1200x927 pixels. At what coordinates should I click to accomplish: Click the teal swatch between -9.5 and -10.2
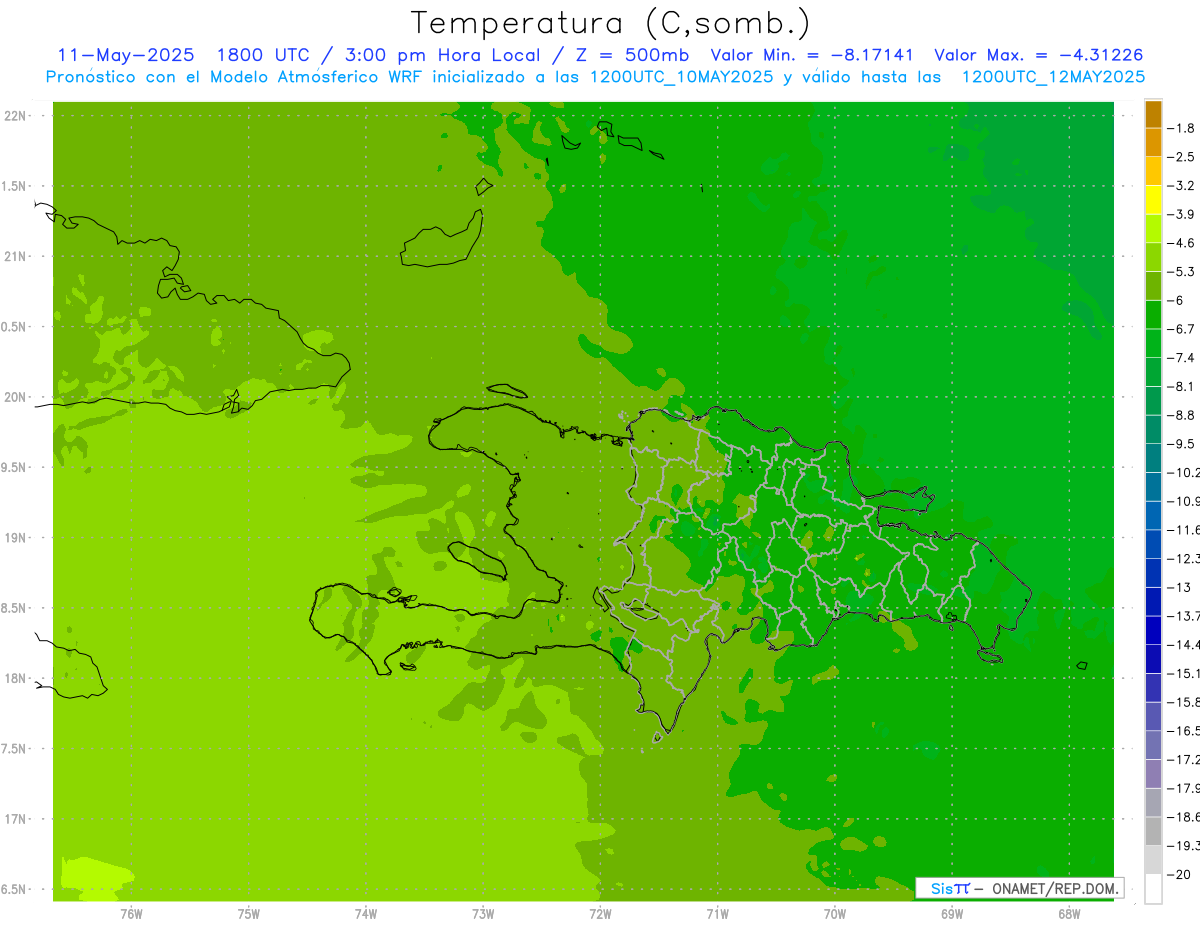pyautogui.click(x=1153, y=458)
